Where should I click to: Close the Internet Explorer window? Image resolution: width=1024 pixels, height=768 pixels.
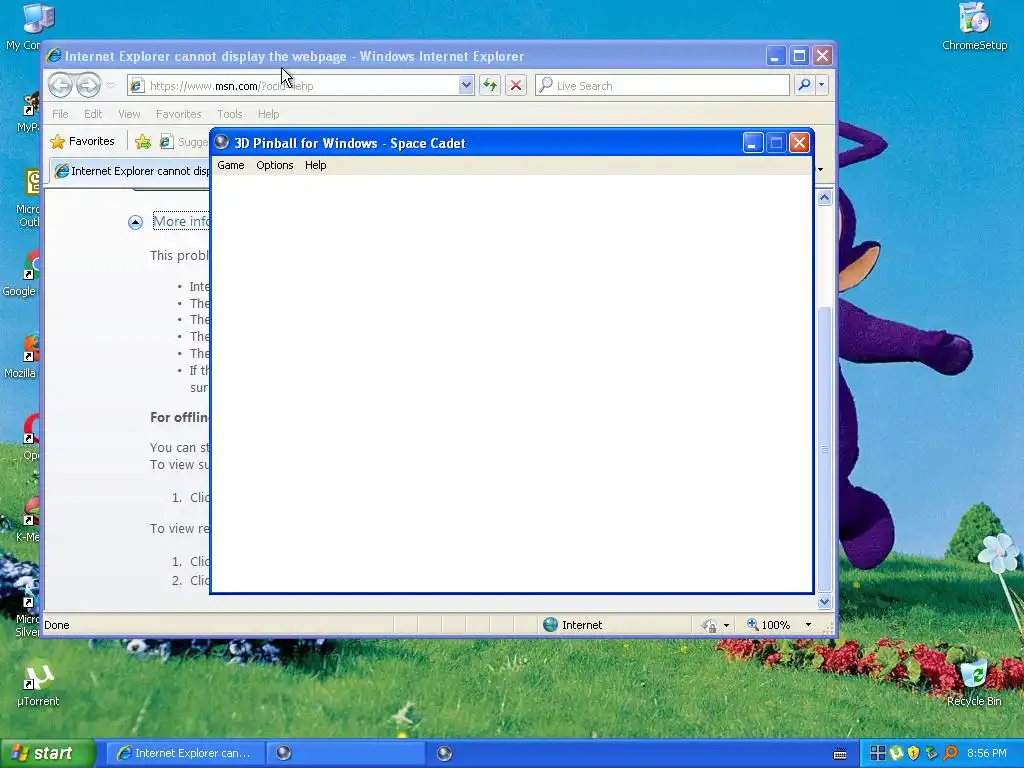[822, 56]
